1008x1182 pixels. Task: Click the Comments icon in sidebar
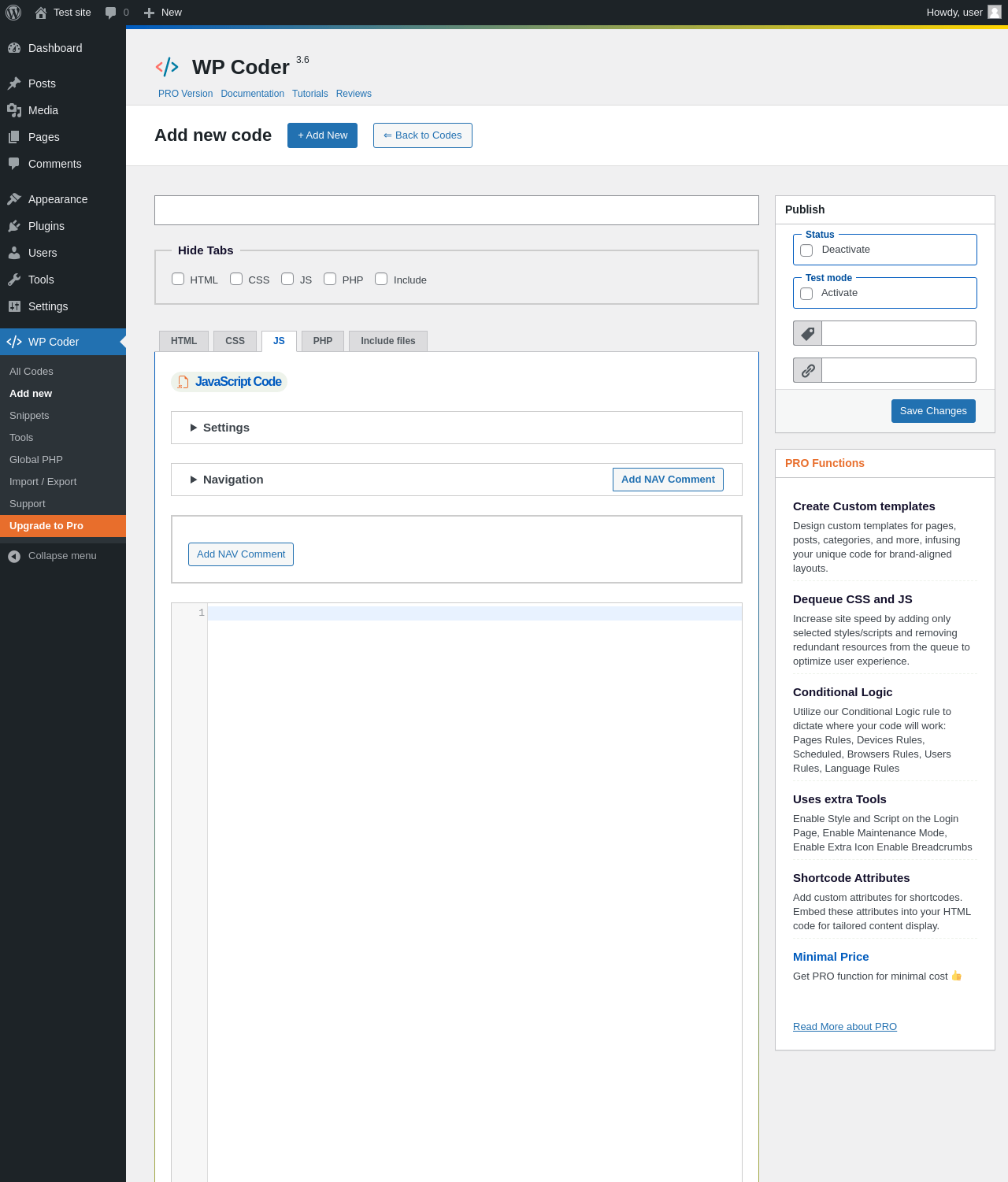click(14, 164)
